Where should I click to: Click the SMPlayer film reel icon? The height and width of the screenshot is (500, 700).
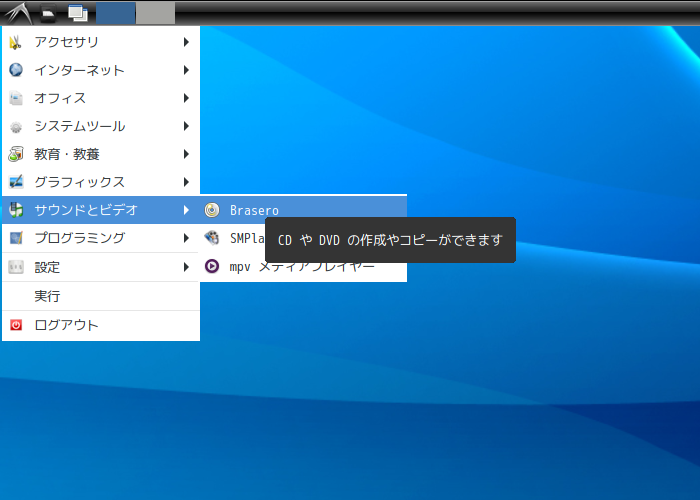coord(212,238)
